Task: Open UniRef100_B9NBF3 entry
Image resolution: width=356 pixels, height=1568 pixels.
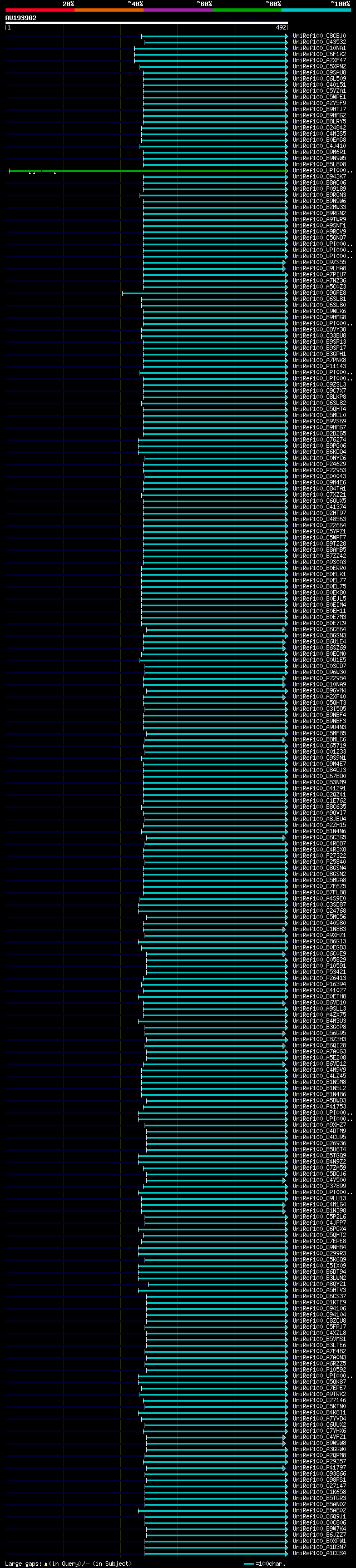Action: click(319, 721)
